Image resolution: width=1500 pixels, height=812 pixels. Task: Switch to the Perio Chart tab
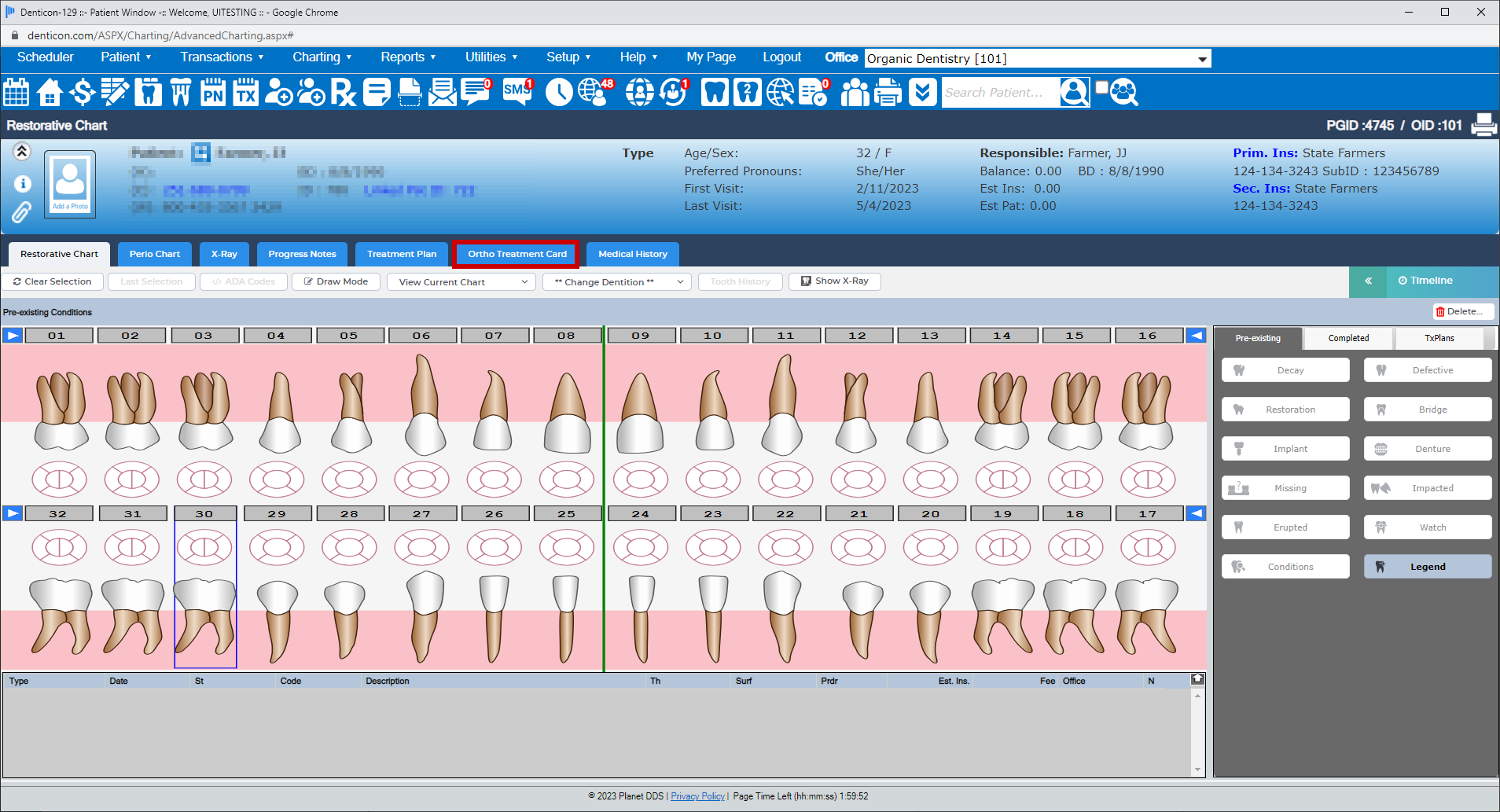[x=154, y=254]
